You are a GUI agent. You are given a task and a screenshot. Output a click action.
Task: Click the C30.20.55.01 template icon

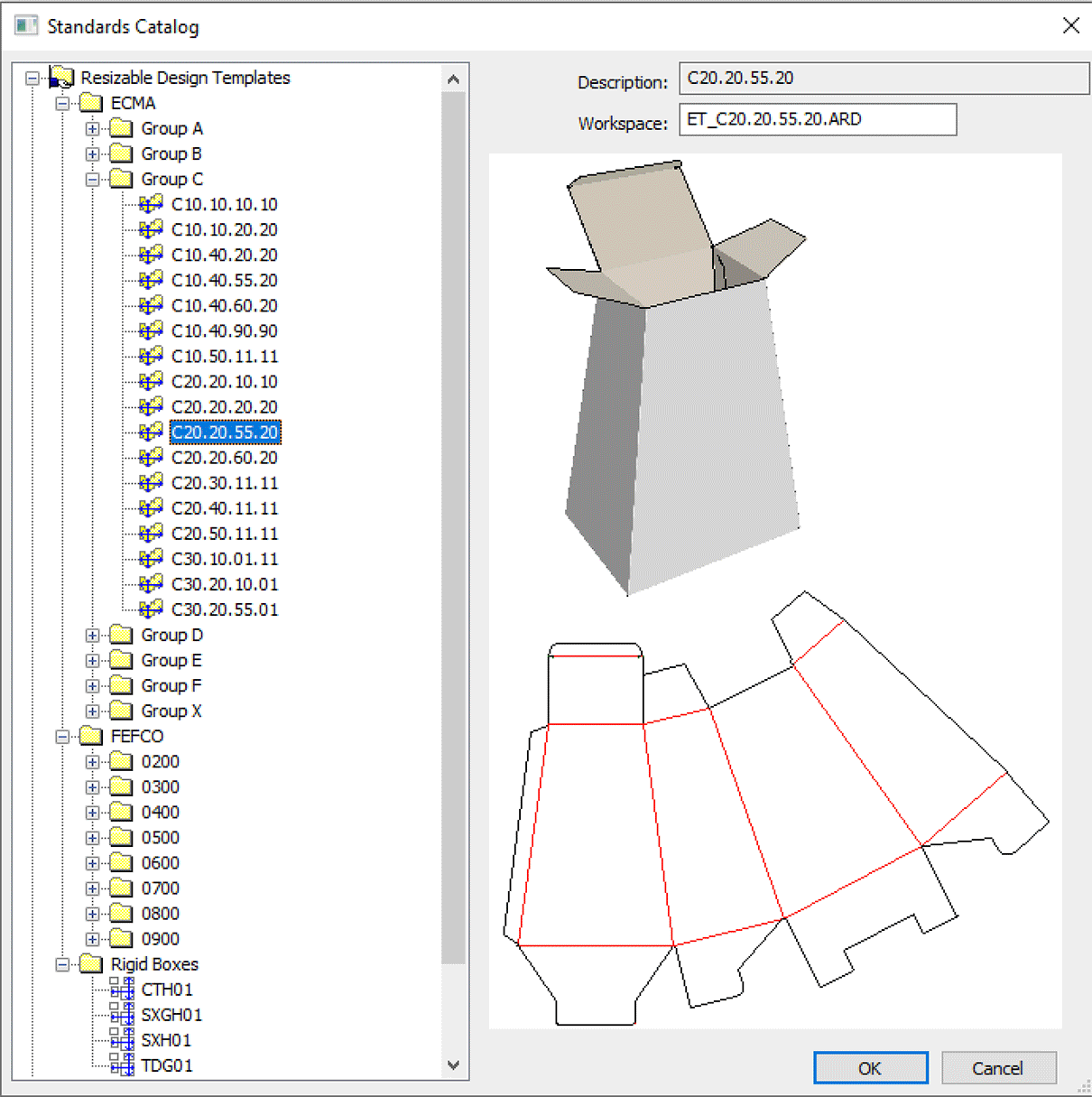point(151,609)
